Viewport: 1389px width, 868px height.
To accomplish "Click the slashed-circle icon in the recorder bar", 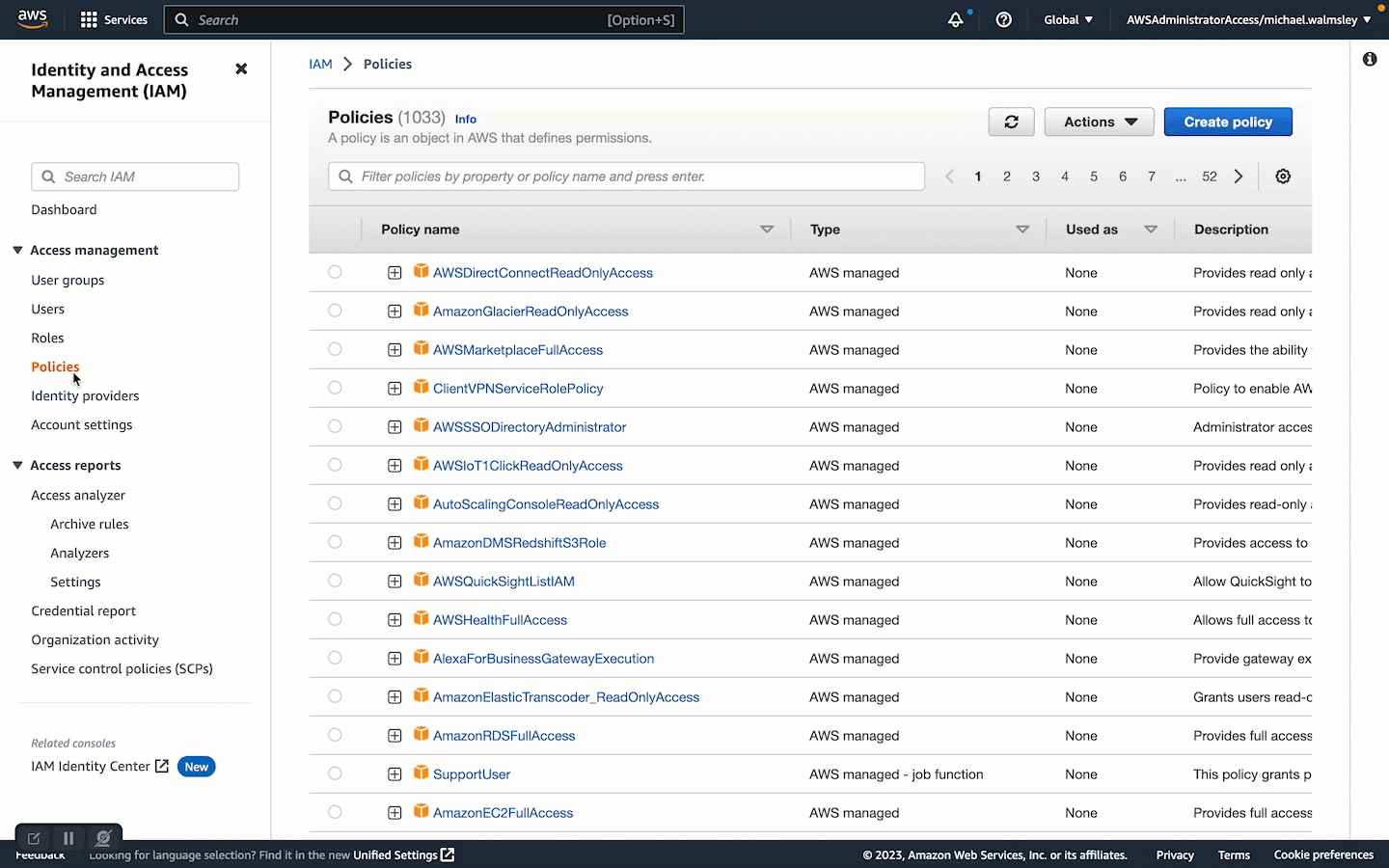I will [x=103, y=838].
